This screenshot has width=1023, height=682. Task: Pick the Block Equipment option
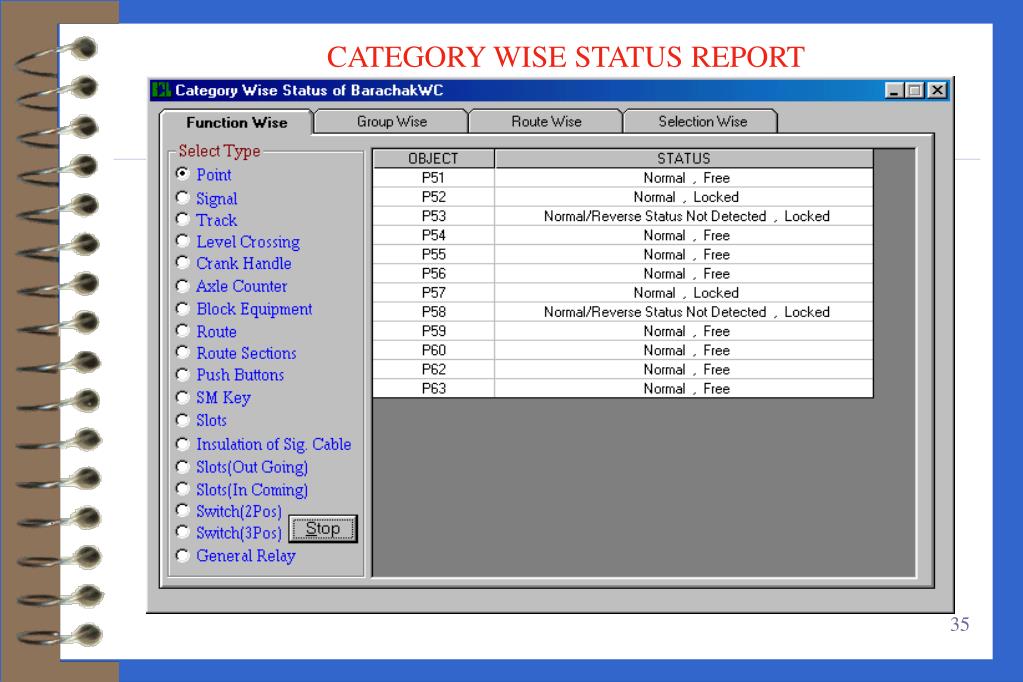click(183, 309)
